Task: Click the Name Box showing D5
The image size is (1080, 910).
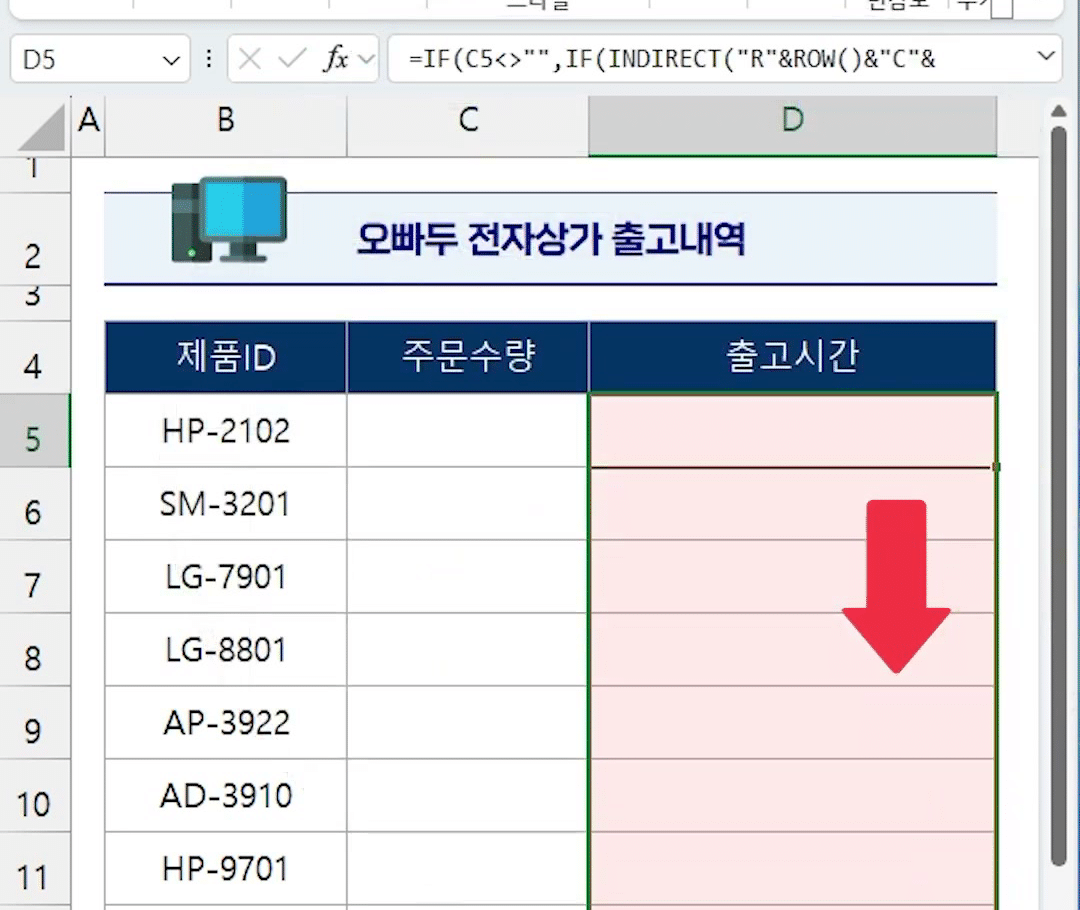Action: (100, 59)
